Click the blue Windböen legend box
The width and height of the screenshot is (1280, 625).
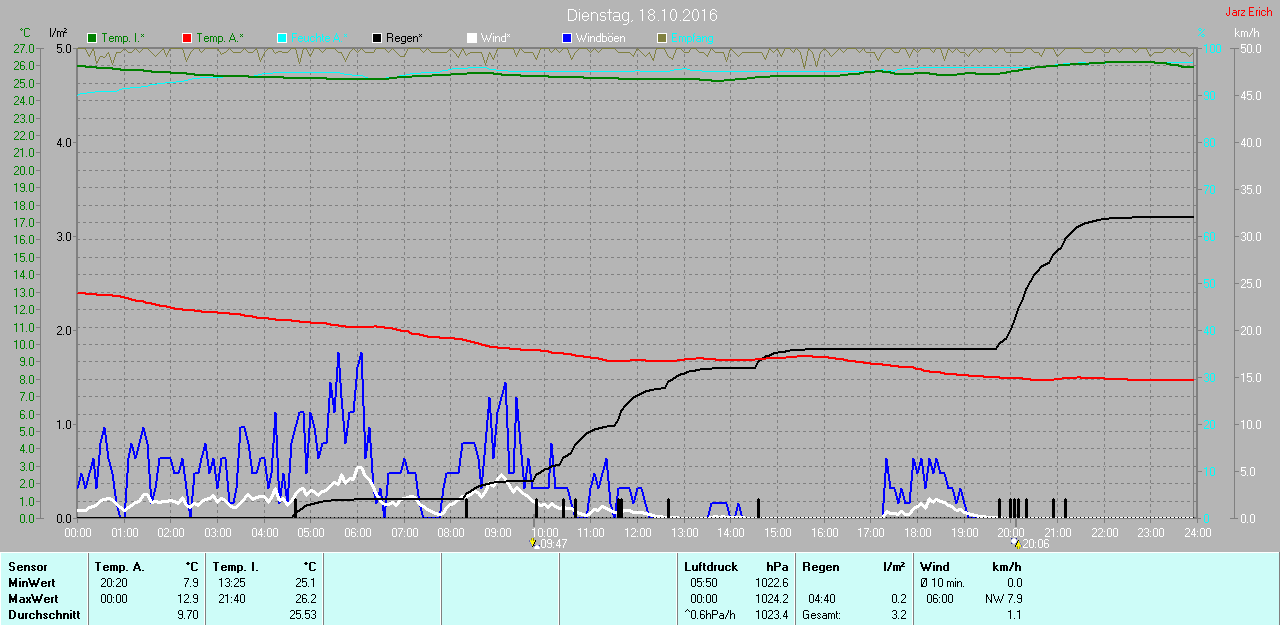(567, 38)
